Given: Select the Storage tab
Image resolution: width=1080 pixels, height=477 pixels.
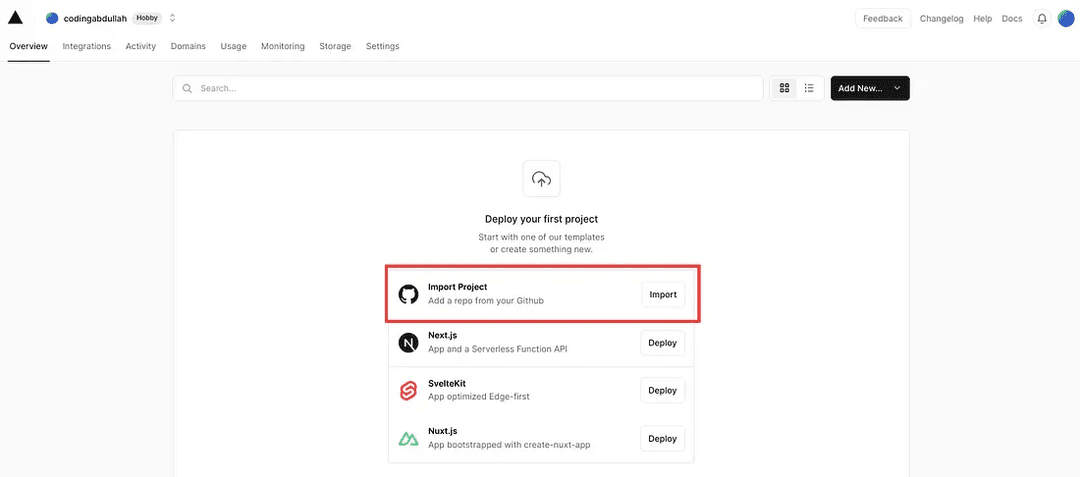Looking at the screenshot, I should [335, 46].
